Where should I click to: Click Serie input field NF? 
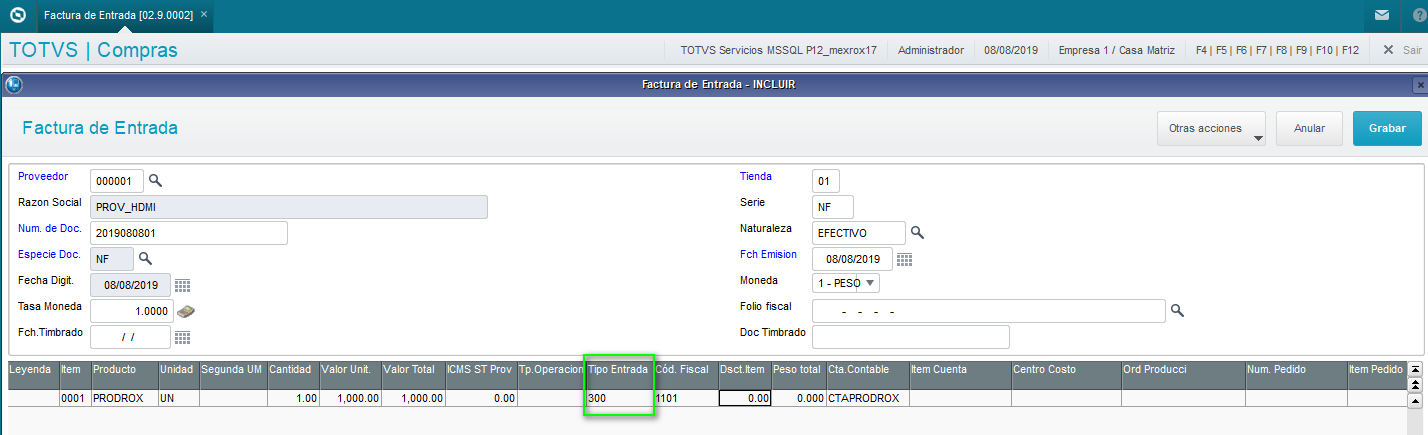[833, 207]
